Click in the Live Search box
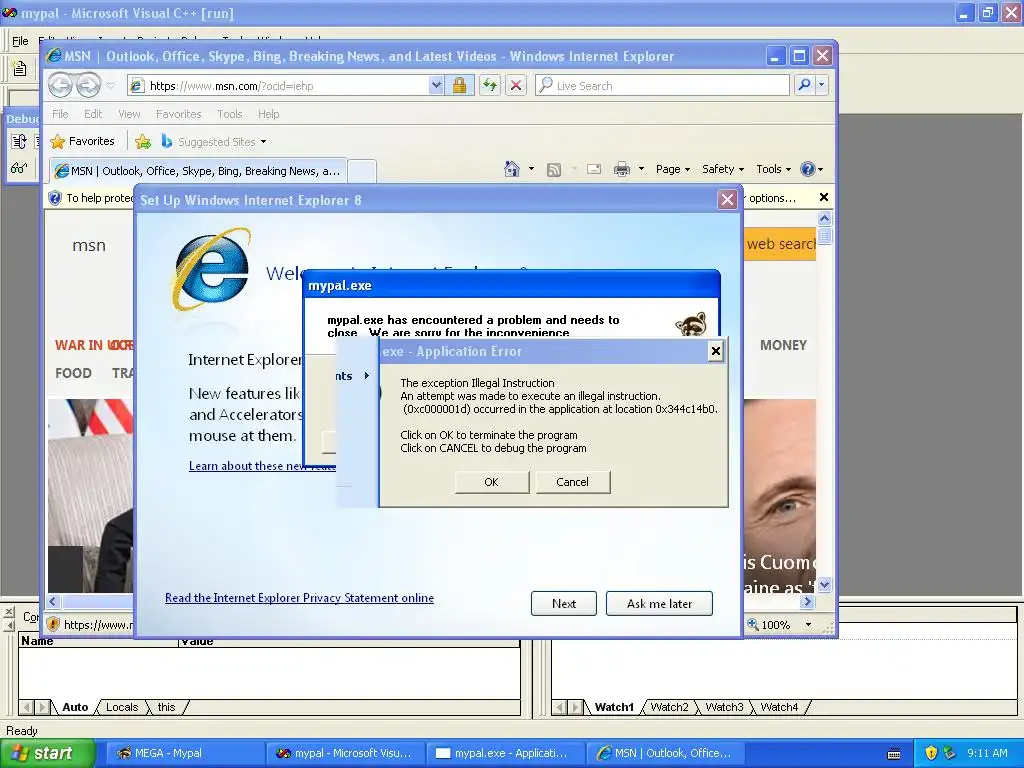The width and height of the screenshot is (1024, 768). coord(663,85)
